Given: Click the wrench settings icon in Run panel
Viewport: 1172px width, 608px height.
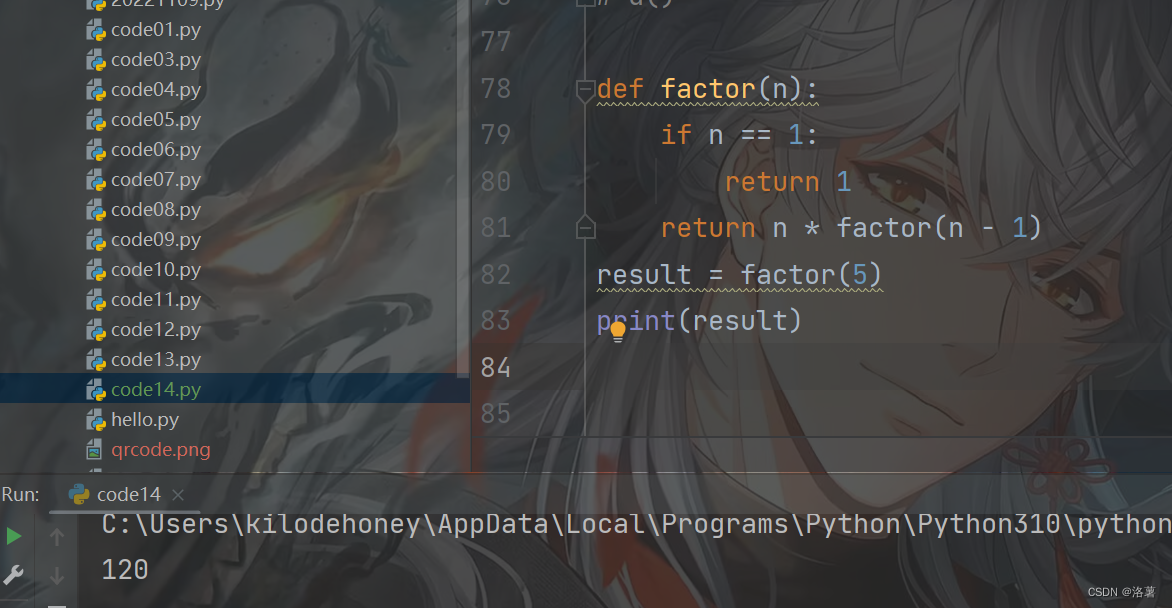Looking at the screenshot, I should pos(13,574).
